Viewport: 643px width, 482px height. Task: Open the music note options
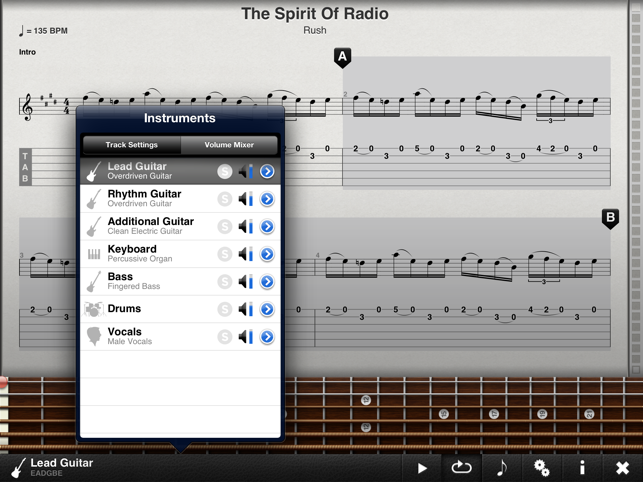pos(502,468)
